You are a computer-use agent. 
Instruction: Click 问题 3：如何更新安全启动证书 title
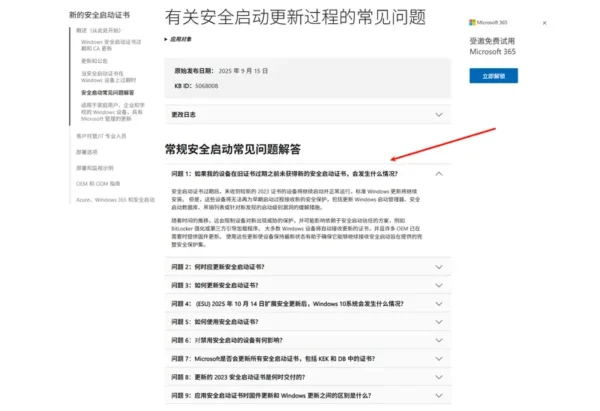[215, 285]
